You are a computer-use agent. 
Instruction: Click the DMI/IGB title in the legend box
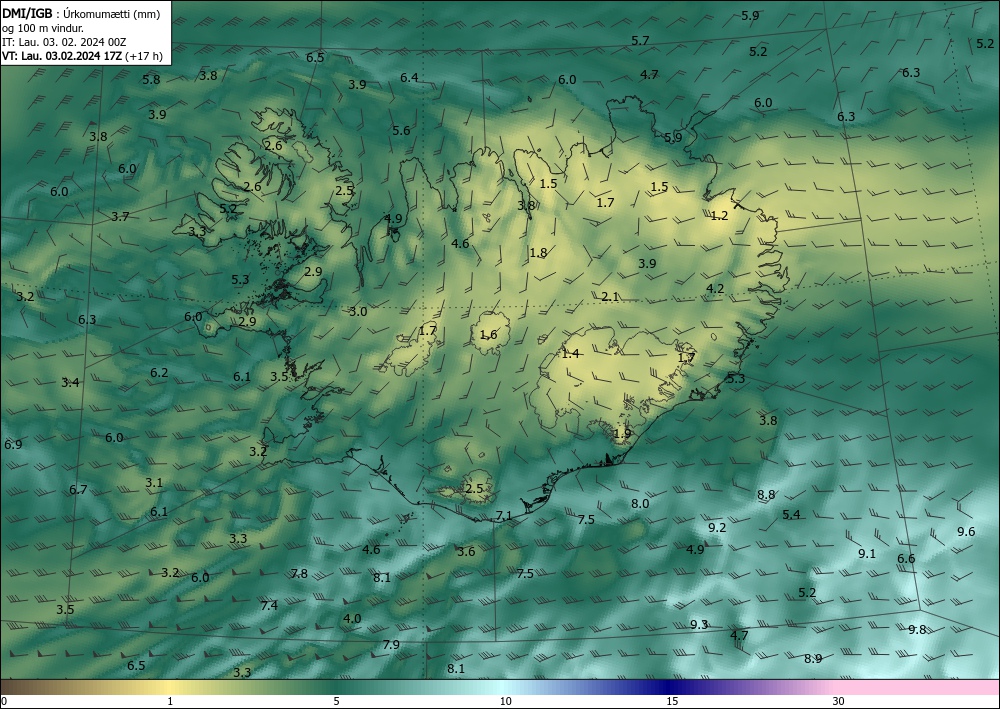click(x=27, y=13)
